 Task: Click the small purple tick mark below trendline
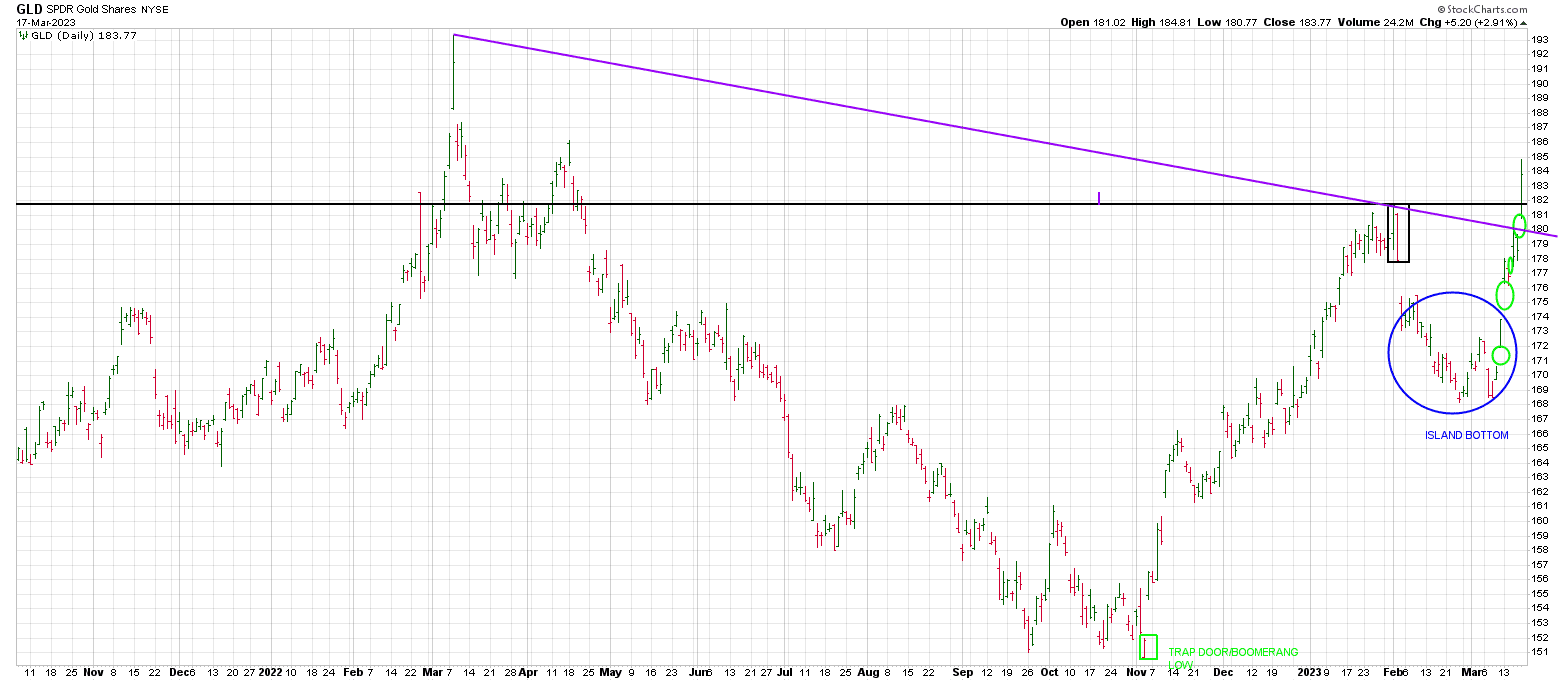pos(1099,197)
